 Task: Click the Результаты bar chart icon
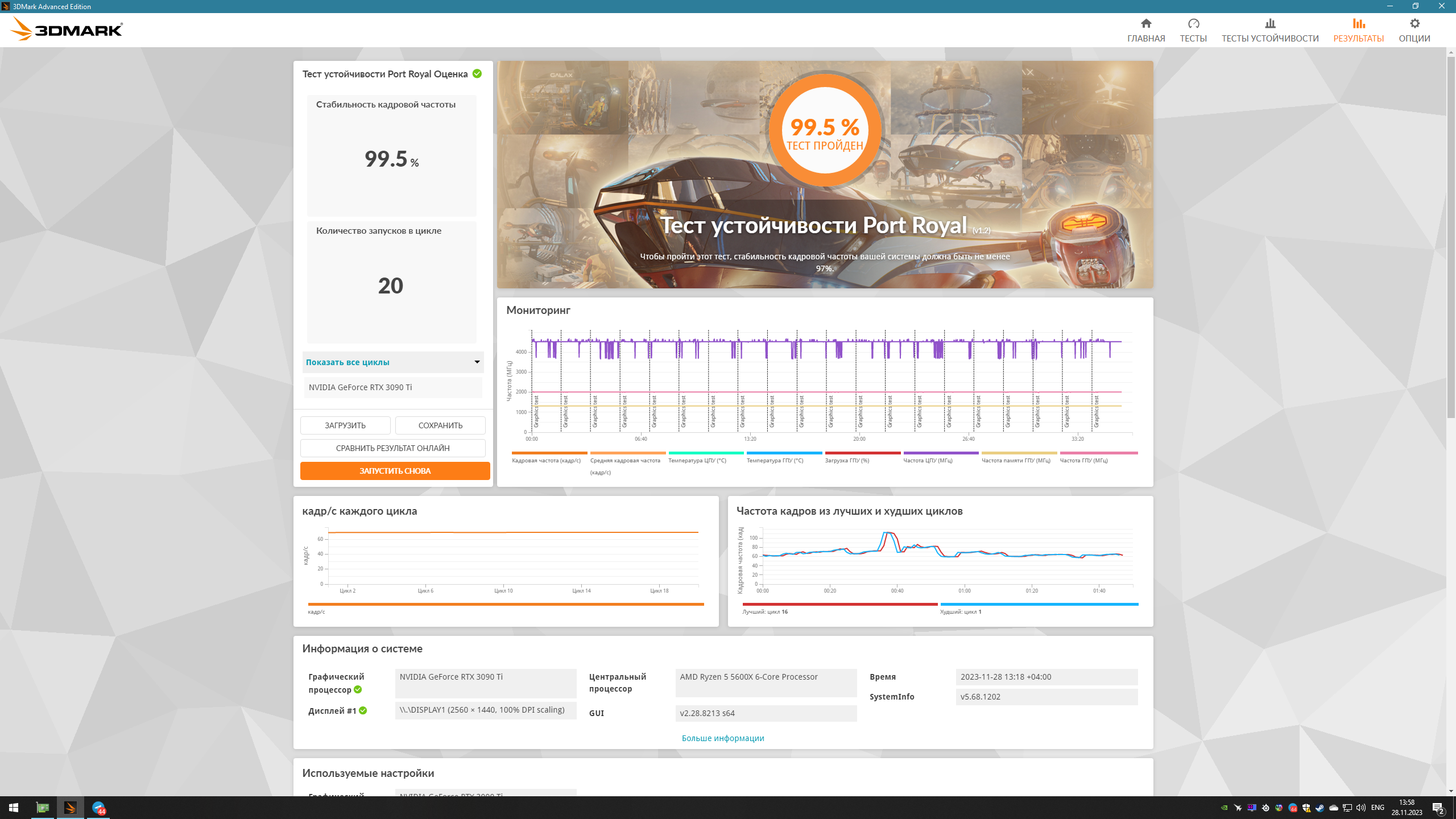pyautogui.click(x=1358, y=23)
